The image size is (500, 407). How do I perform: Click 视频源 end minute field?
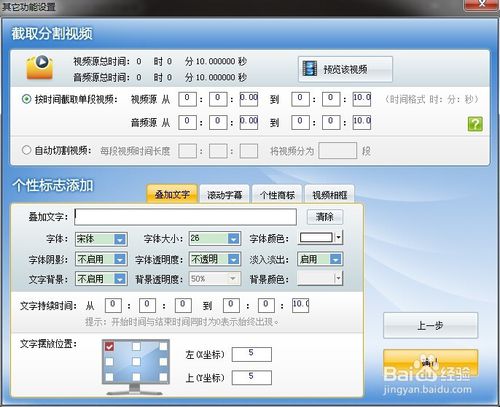[331, 99]
